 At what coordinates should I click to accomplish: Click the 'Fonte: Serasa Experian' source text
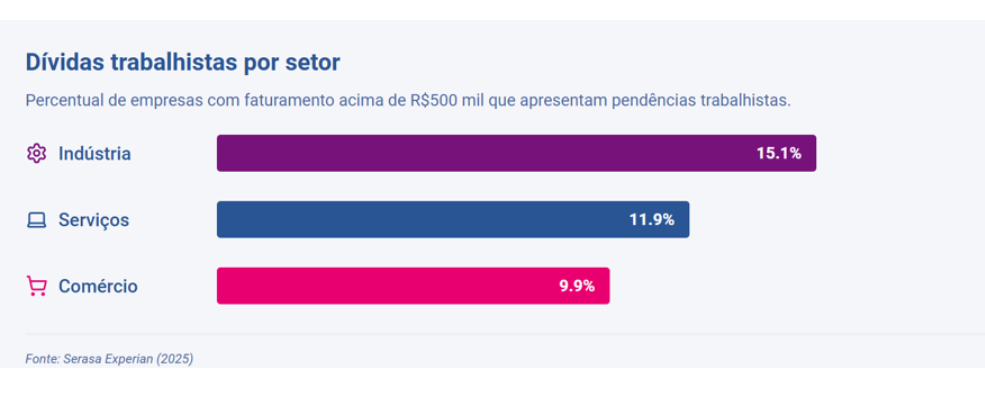pyautogui.click(x=88, y=358)
